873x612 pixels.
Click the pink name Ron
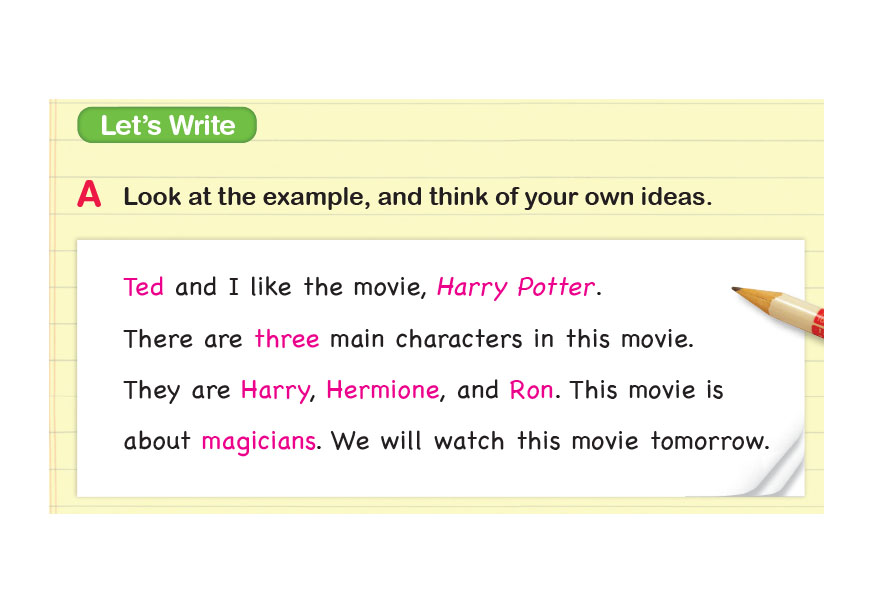pyautogui.click(x=531, y=390)
